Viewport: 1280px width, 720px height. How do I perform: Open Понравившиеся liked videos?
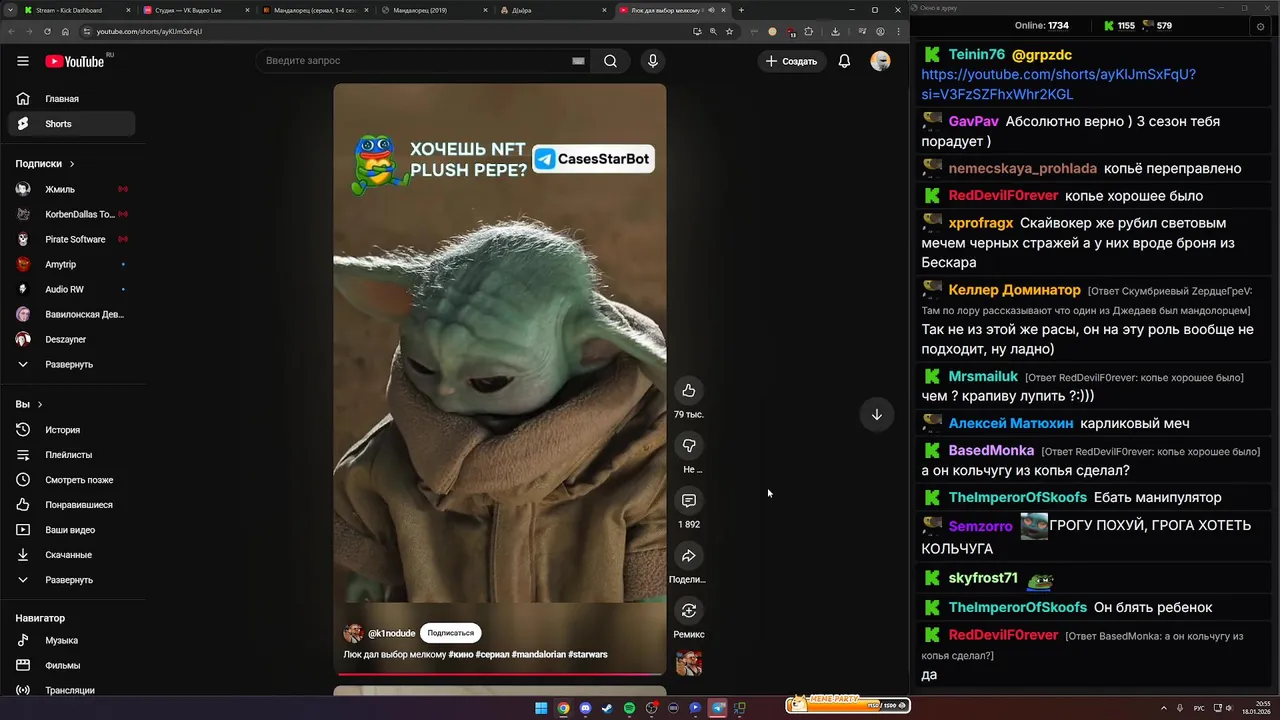click(x=70, y=505)
